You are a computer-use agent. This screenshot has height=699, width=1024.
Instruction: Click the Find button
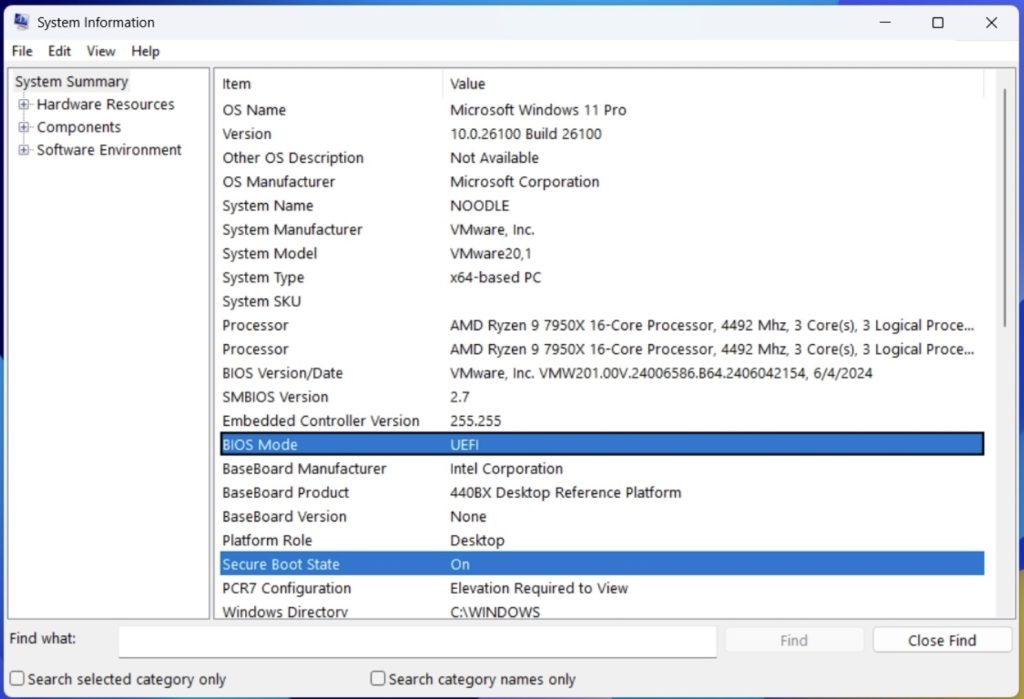793,640
